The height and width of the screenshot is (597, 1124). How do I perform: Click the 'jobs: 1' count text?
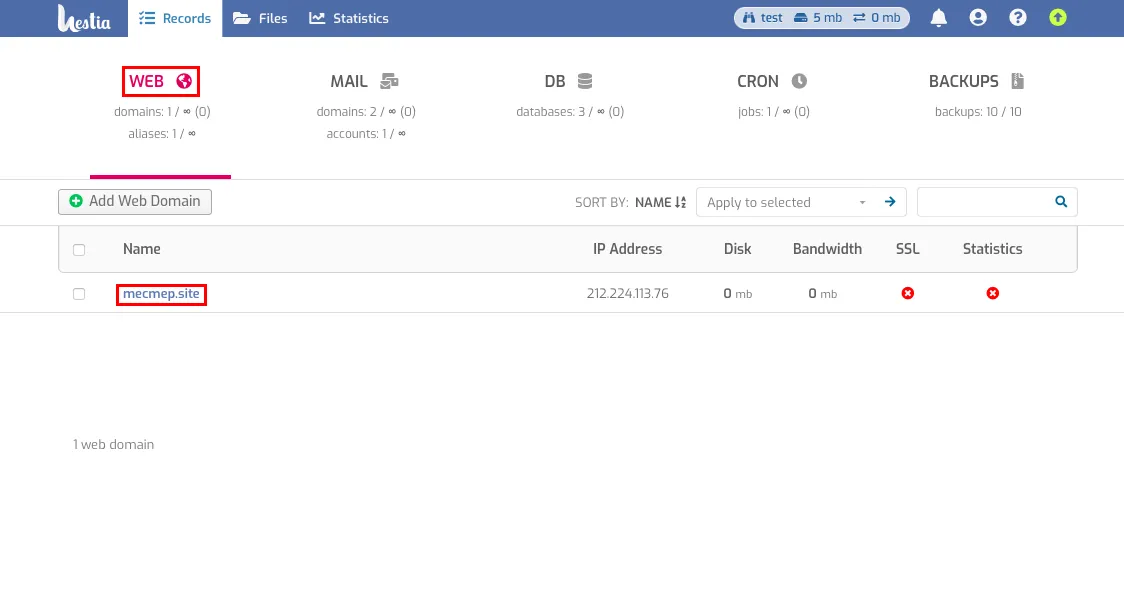point(773,112)
